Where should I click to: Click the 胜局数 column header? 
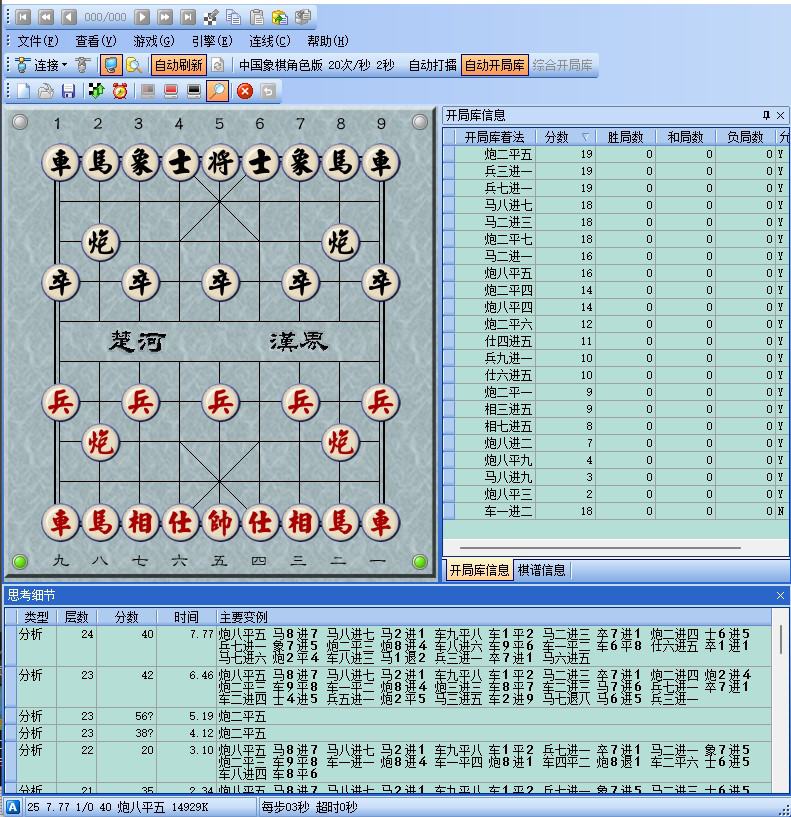625,137
